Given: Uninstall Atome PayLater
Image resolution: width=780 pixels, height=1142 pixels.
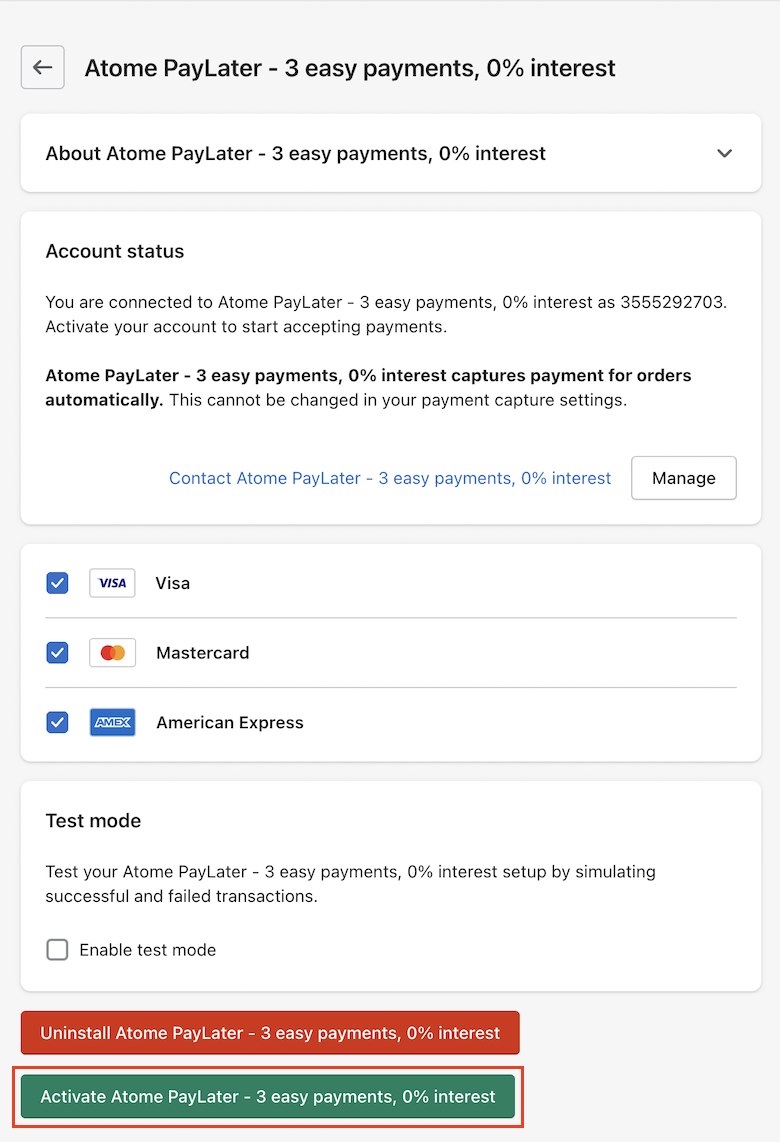Looking at the screenshot, I should (270, 1033).
